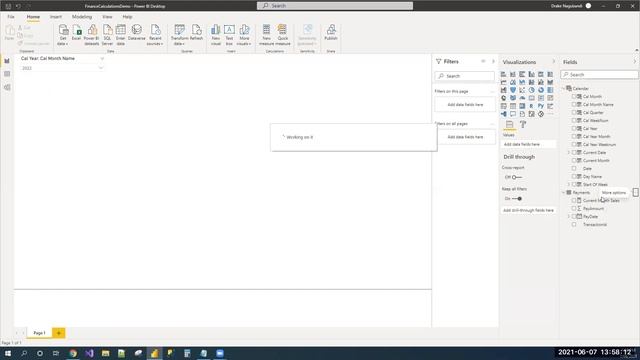Add a Text box from the ribbon
Image resolution: width=640 pixels, height=360 pixels.
pos(229,34)
